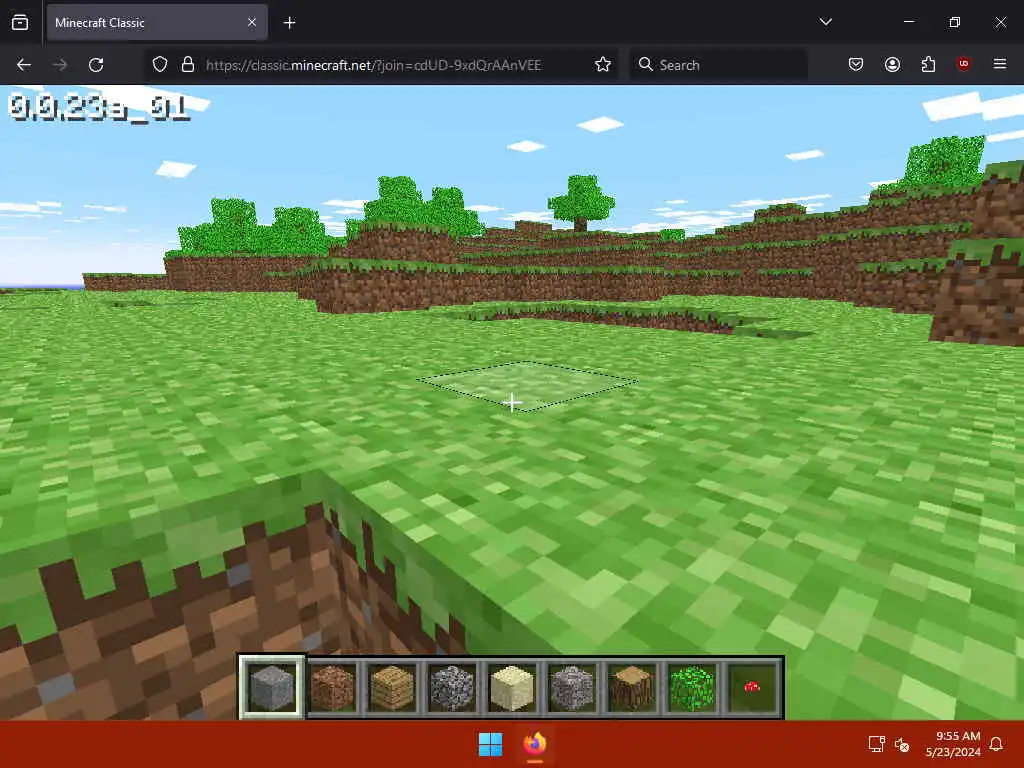Select the leaves block in hotbar
1024x768 pixels.
click(692, 687)
